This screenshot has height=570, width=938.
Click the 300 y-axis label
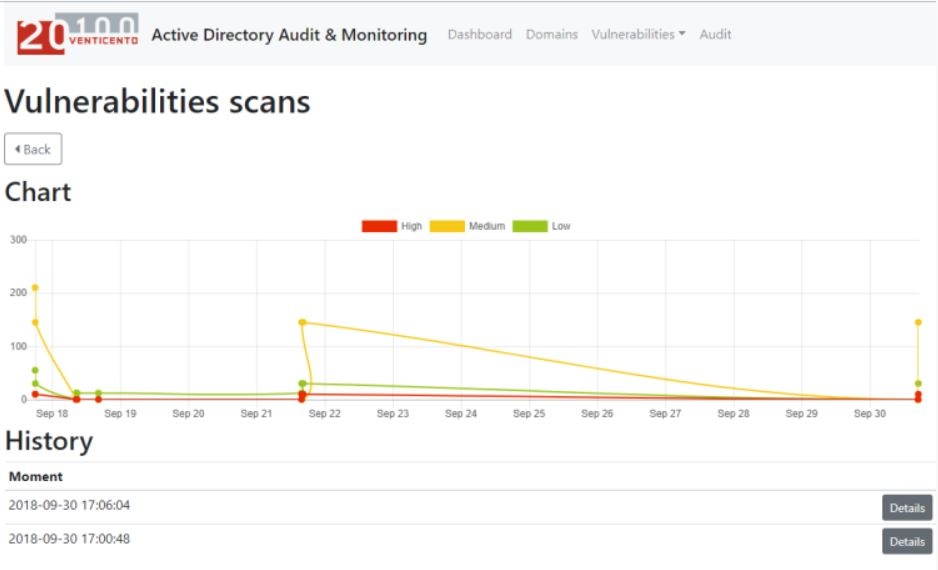[19, 240]
